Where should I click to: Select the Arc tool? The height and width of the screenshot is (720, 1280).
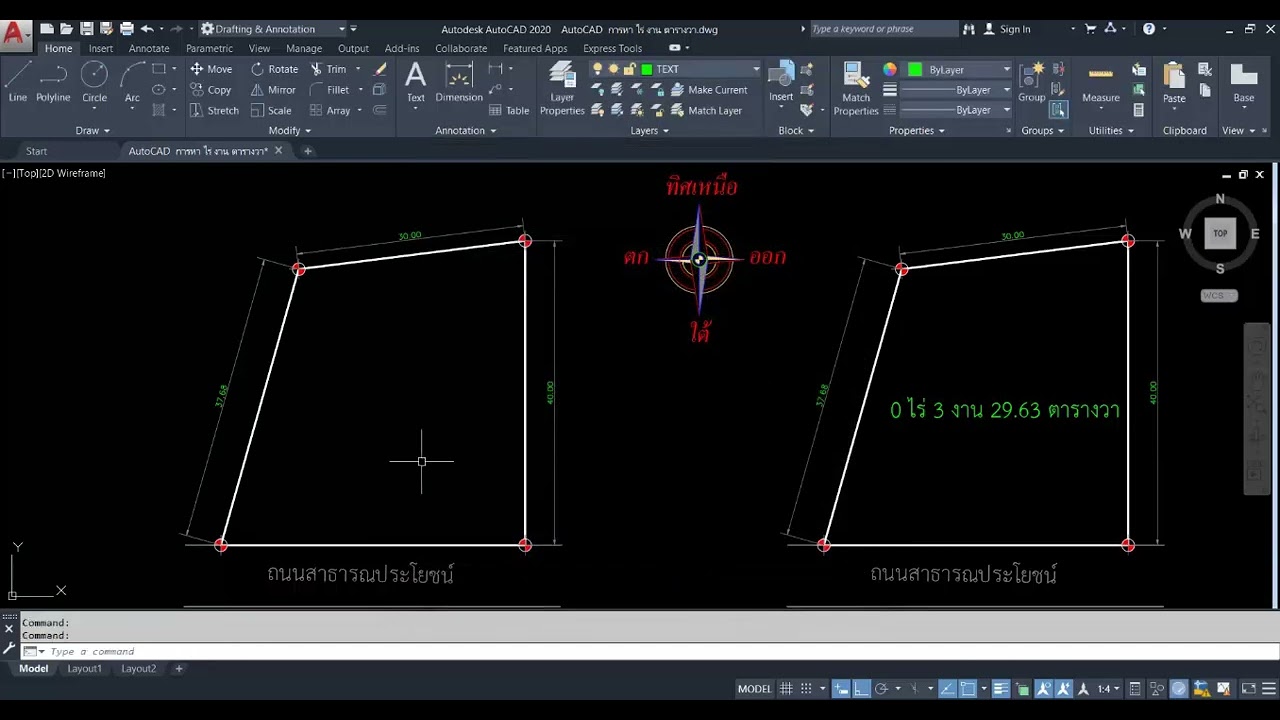point(132,82)
